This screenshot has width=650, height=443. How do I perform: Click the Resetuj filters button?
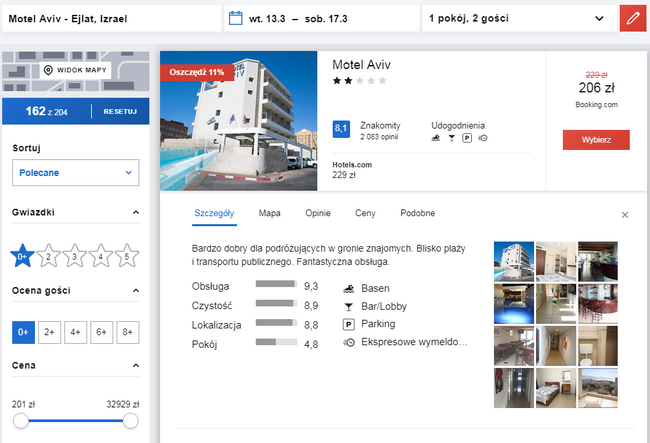120,111
